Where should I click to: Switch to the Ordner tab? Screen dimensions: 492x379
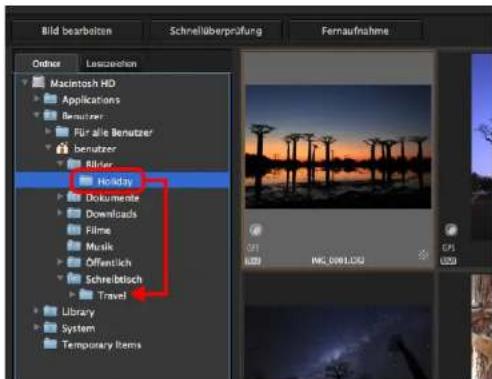pyautogui.click(x=46, y=63)
